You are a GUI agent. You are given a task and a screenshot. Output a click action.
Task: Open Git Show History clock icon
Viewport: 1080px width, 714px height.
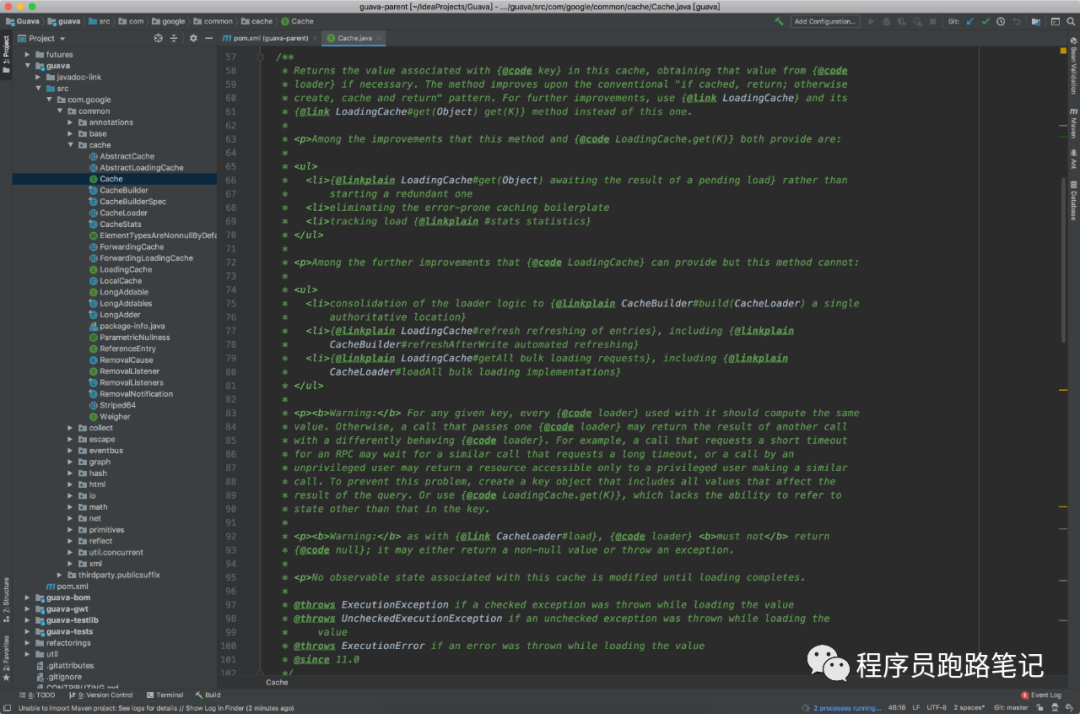(x=1001, y=21)
